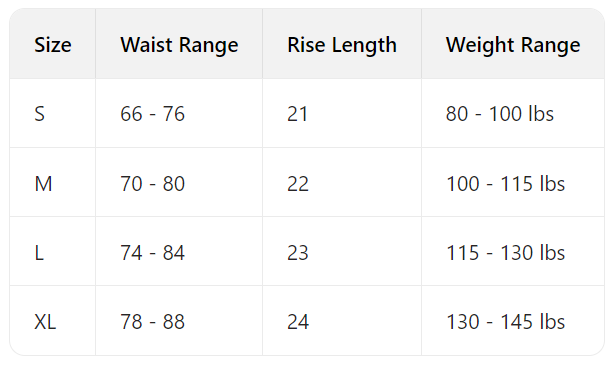
Task: Click the Size column header
Action: [x=53, y=44]
